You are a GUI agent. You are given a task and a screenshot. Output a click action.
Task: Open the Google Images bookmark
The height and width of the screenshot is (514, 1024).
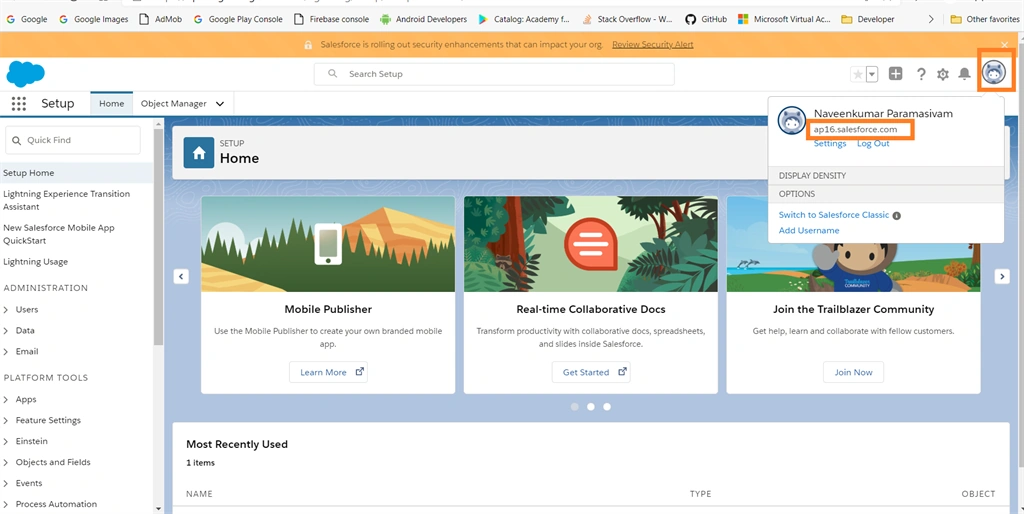pyautogui.click(x=94, y=19)
